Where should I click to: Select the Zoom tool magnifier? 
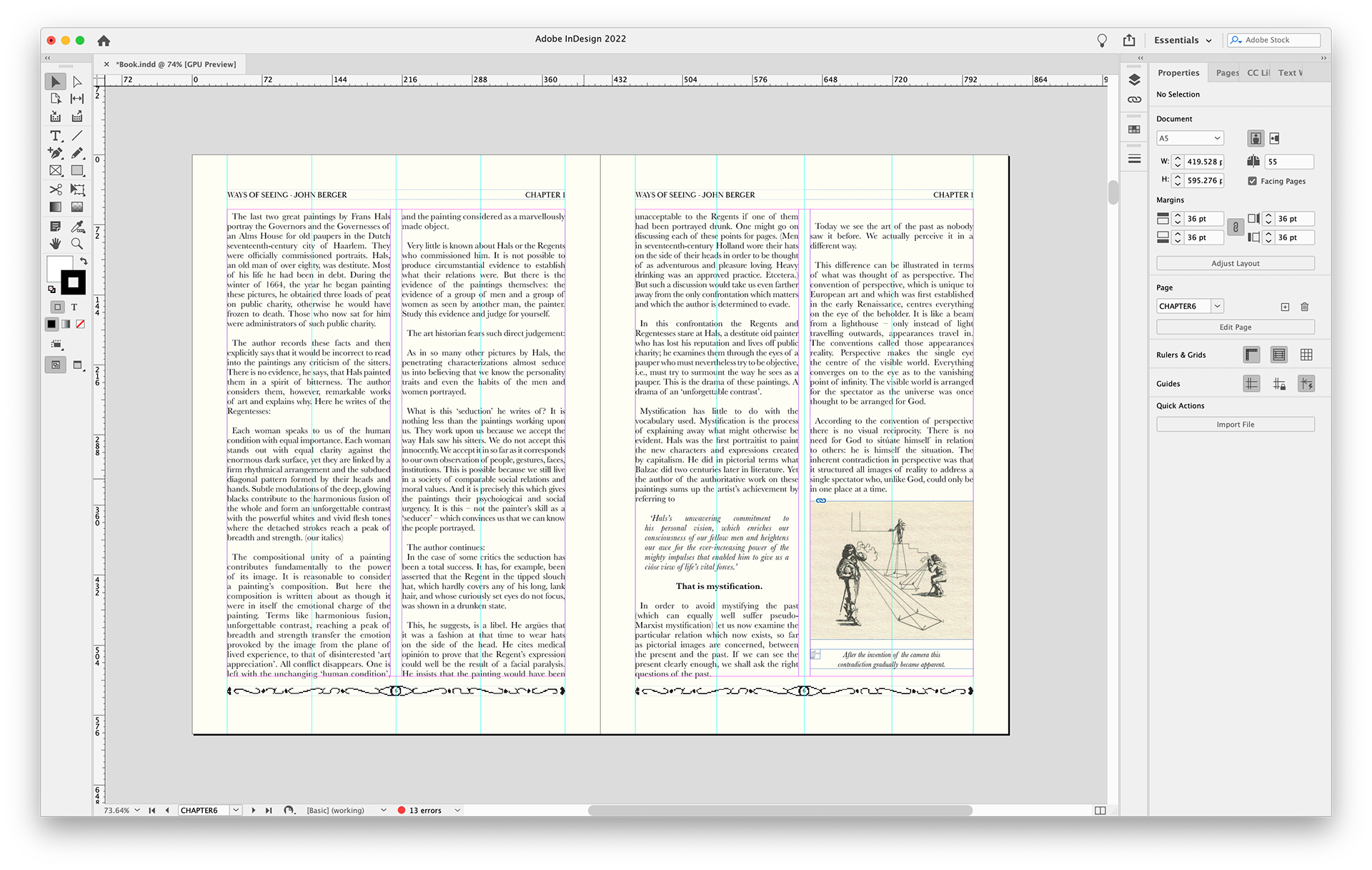click(77, 244)
